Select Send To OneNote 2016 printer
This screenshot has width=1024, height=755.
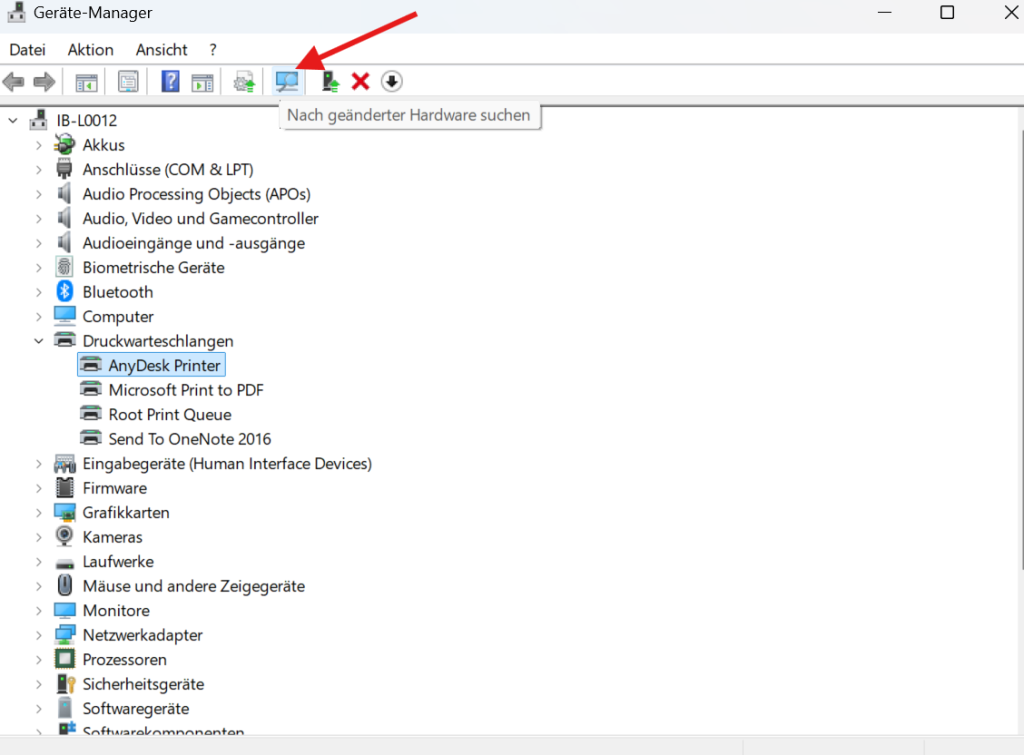[x=189, y=439]
